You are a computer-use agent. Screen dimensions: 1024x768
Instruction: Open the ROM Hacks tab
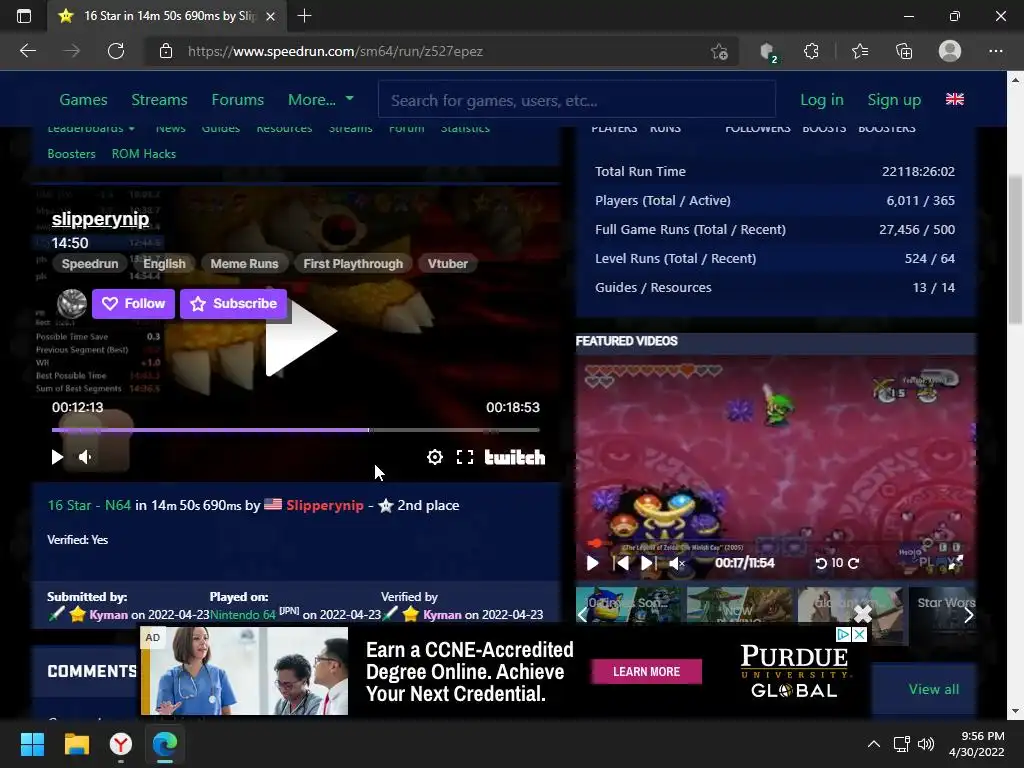click(x=144, y=154)
